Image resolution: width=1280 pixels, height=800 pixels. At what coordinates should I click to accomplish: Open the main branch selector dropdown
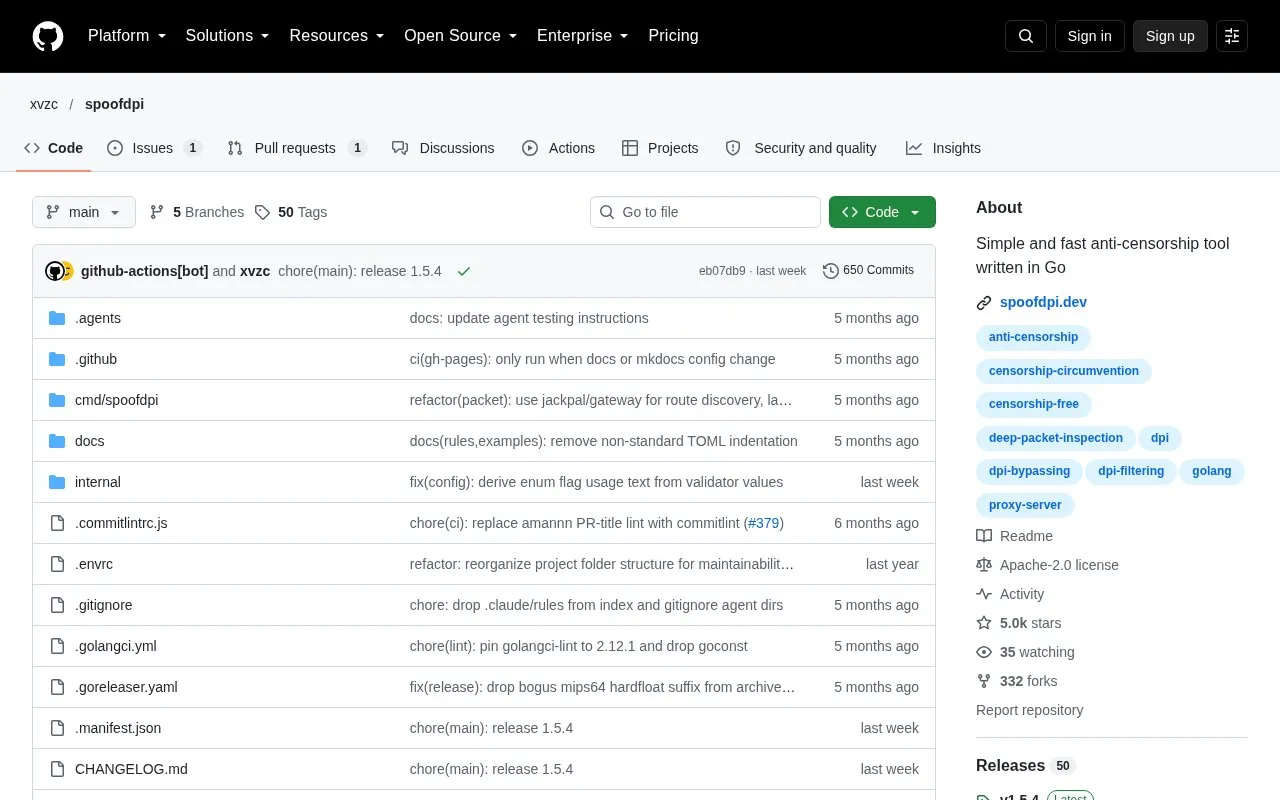(84, 212)
